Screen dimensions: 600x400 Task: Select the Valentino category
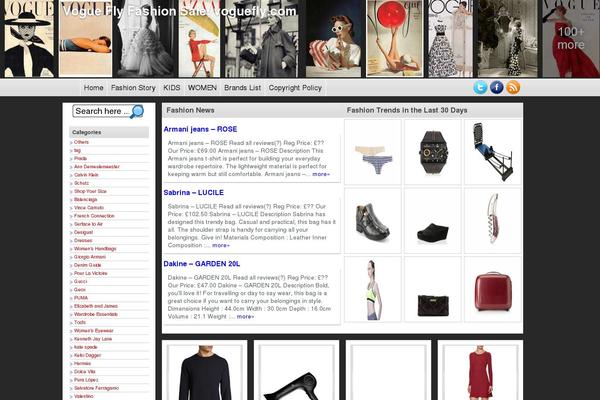(83, 397)
